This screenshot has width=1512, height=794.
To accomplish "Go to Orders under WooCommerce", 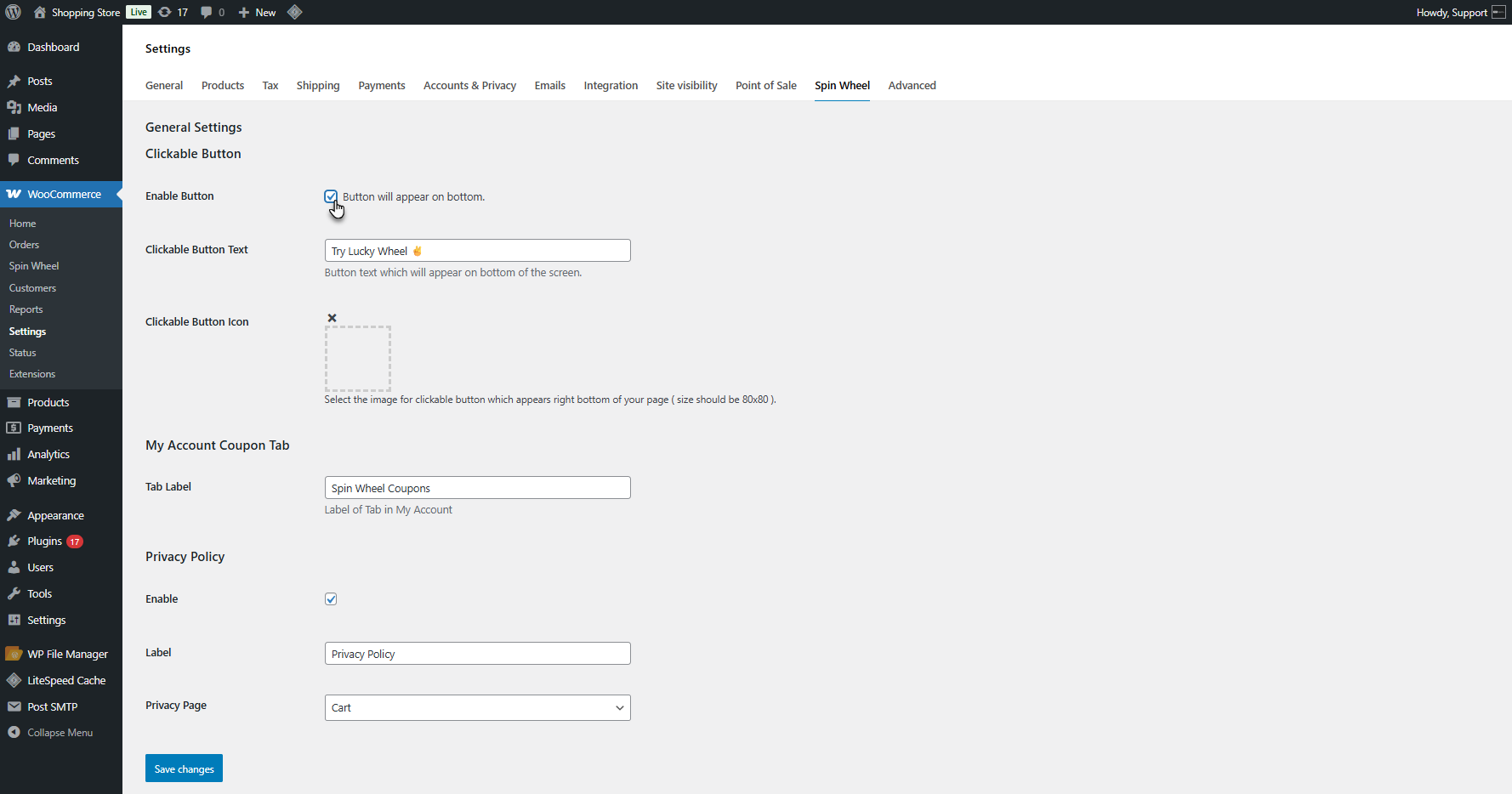I will pyautogui.click(x=24, y=245).
